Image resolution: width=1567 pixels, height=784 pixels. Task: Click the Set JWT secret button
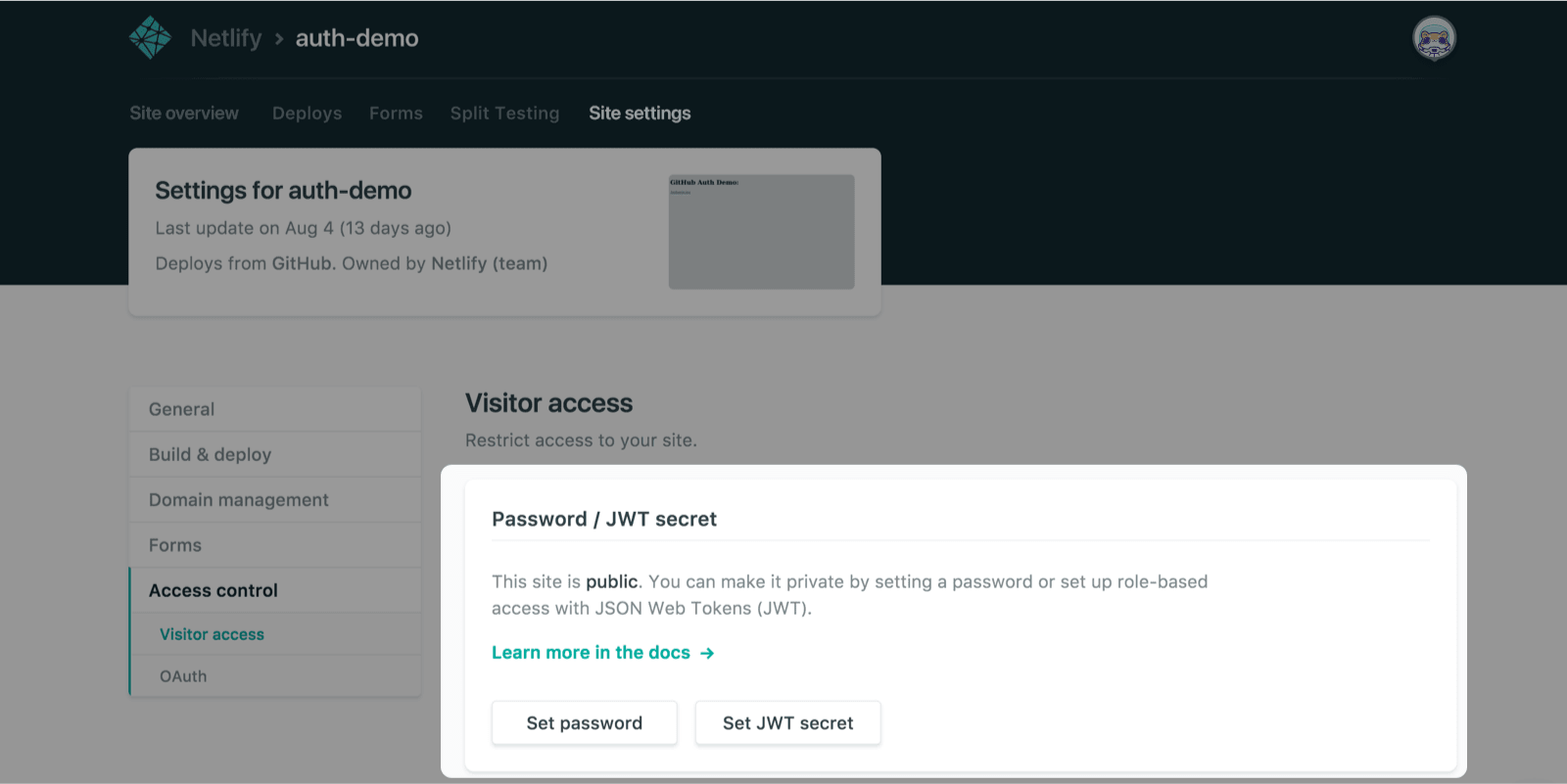coord(787,723)
